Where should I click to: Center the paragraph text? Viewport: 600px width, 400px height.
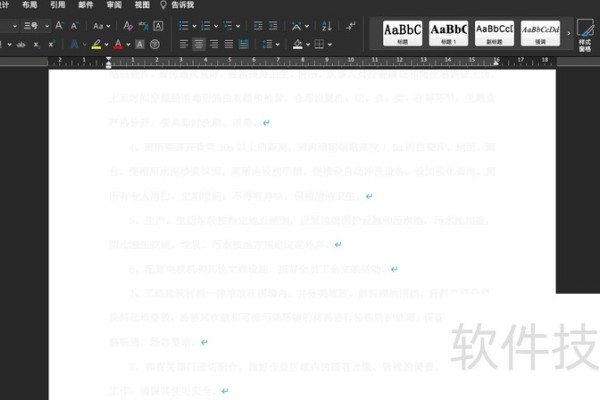(x=199, y=45)
